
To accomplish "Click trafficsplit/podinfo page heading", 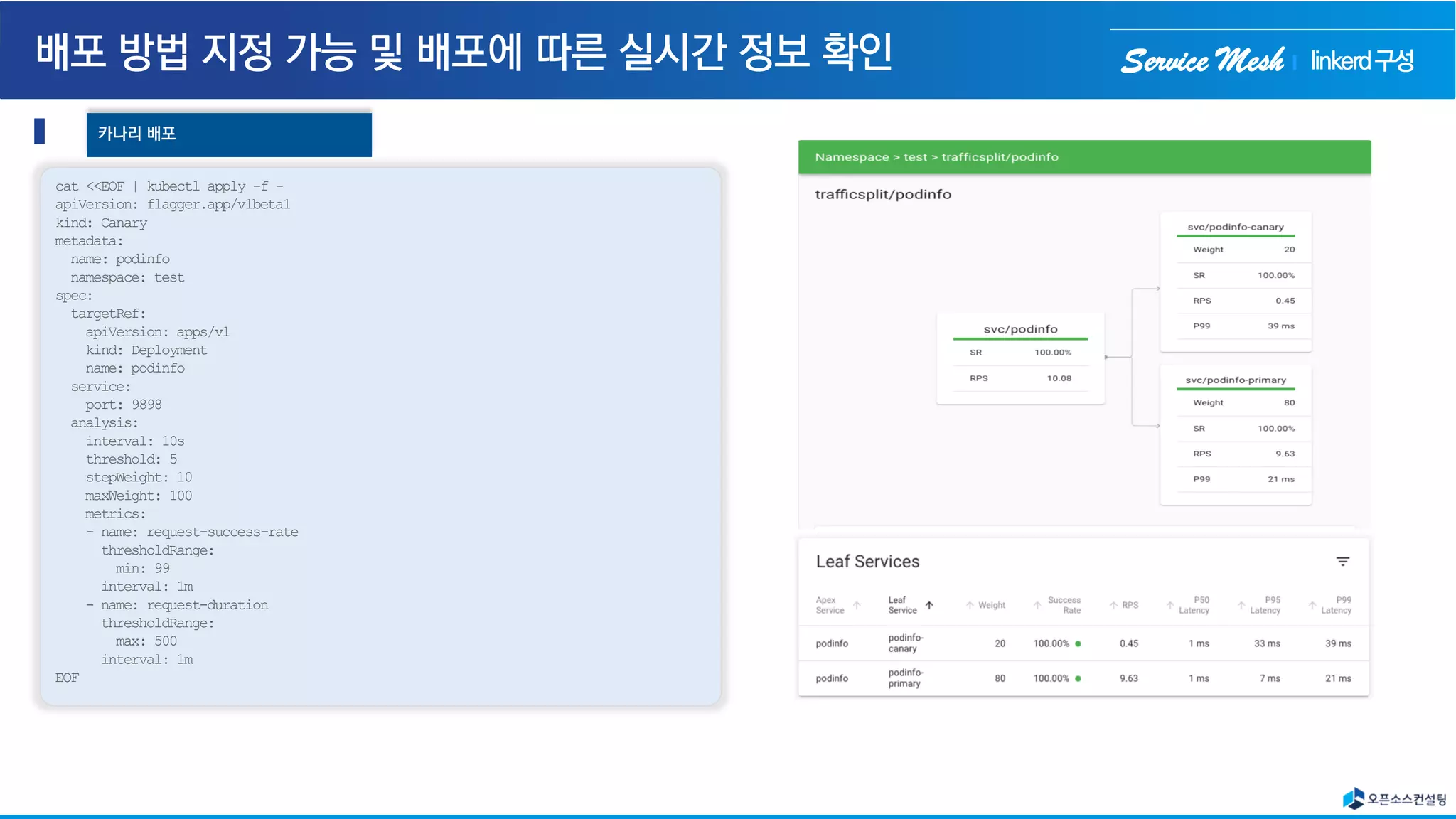I will 883,194.
